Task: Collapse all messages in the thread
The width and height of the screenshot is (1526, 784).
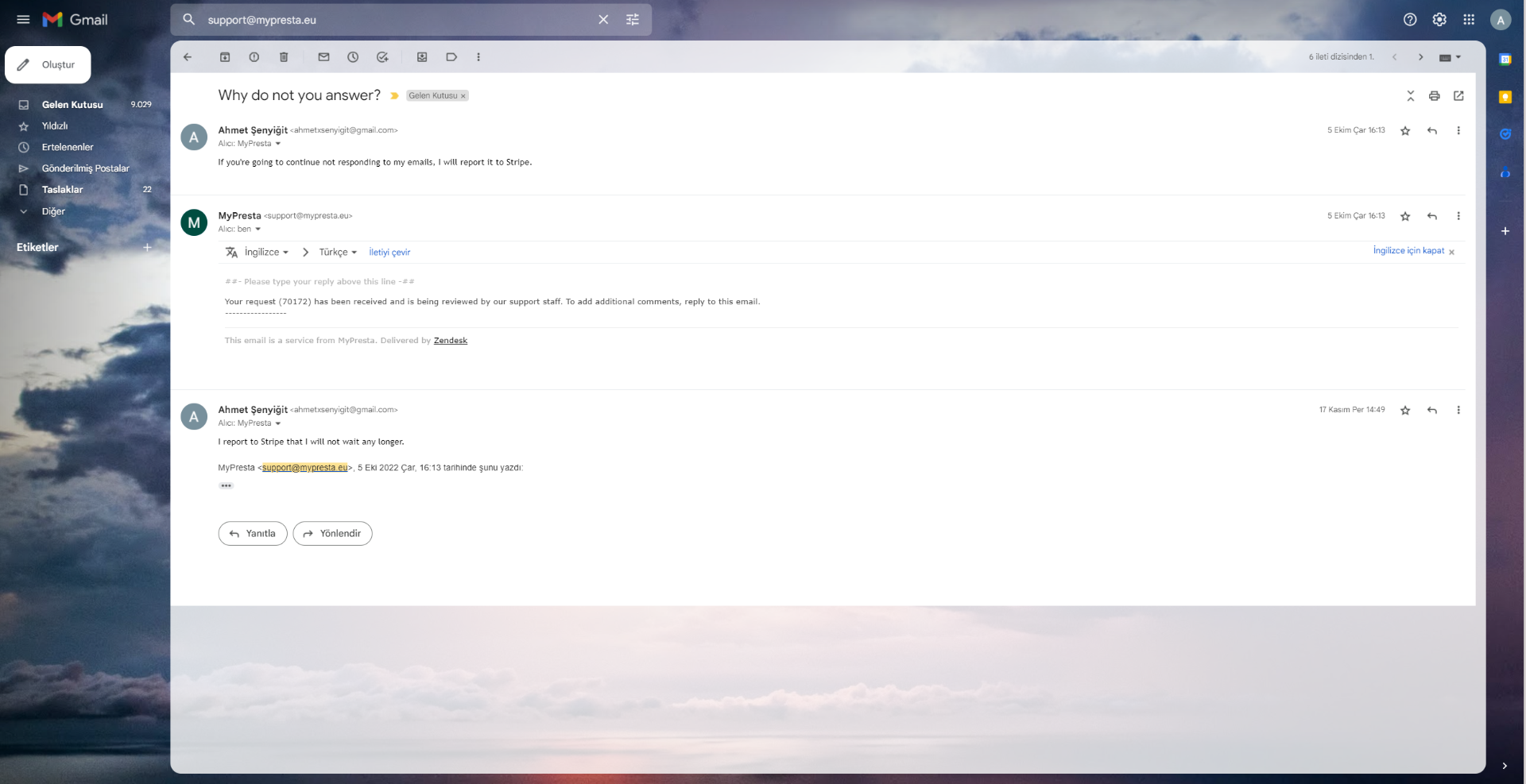Action: coord(1411,96)
